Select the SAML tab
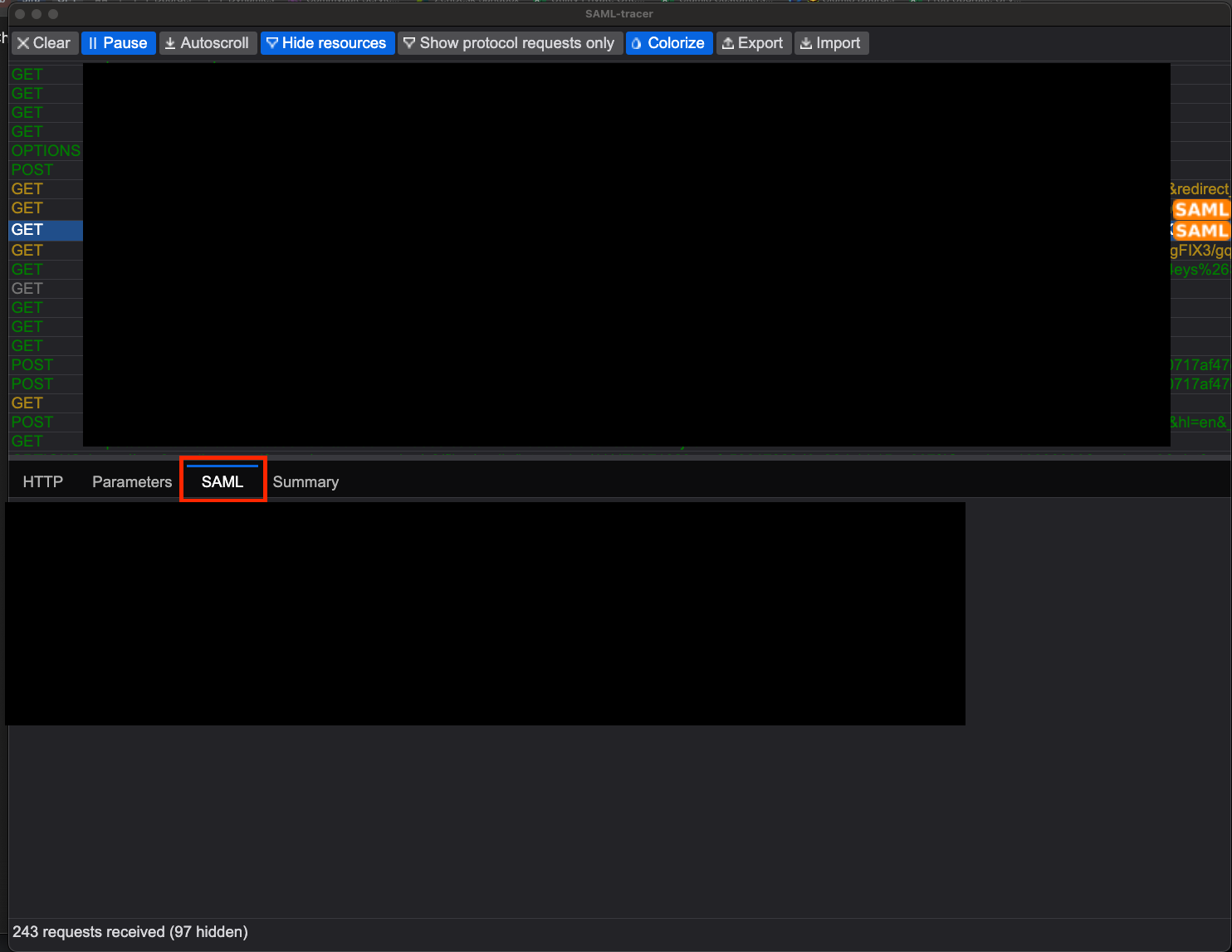The image size is (1232, 952). point(222,482)
